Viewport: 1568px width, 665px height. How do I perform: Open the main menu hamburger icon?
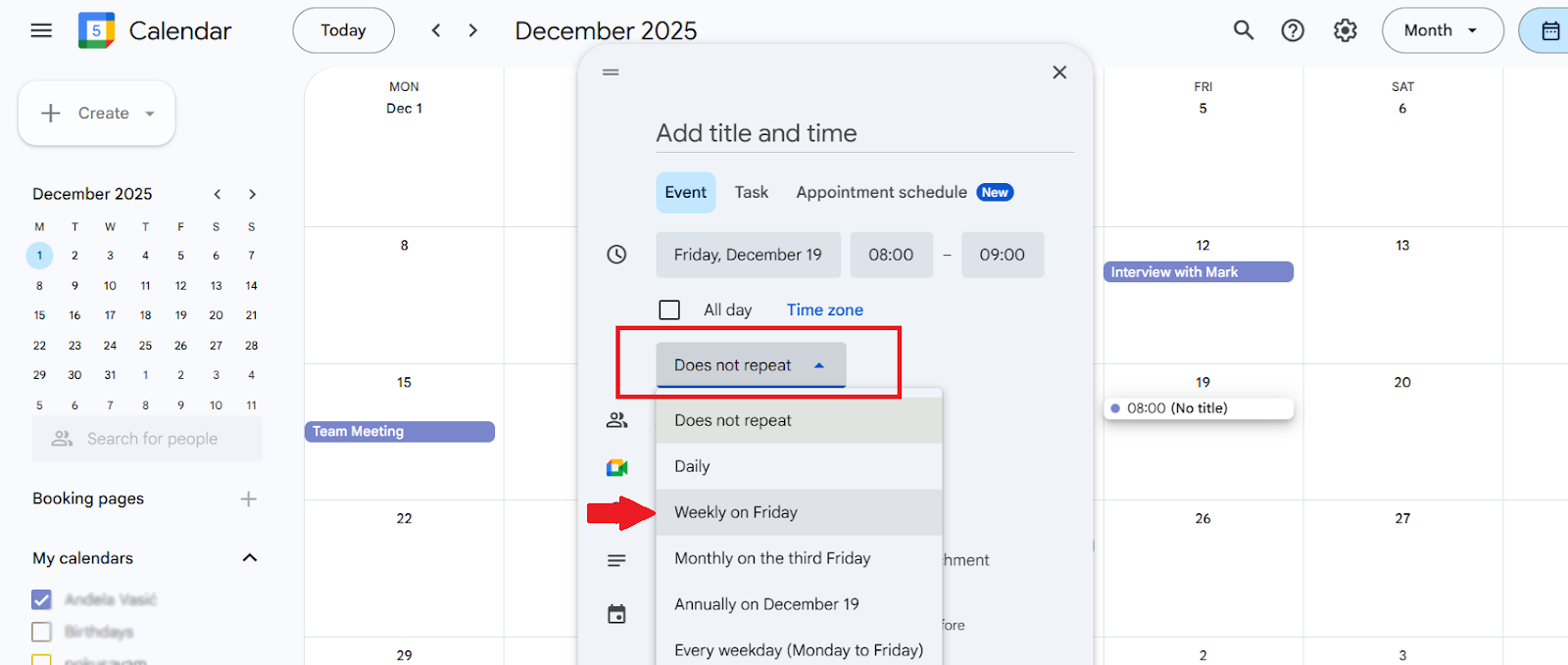[41, 30]
